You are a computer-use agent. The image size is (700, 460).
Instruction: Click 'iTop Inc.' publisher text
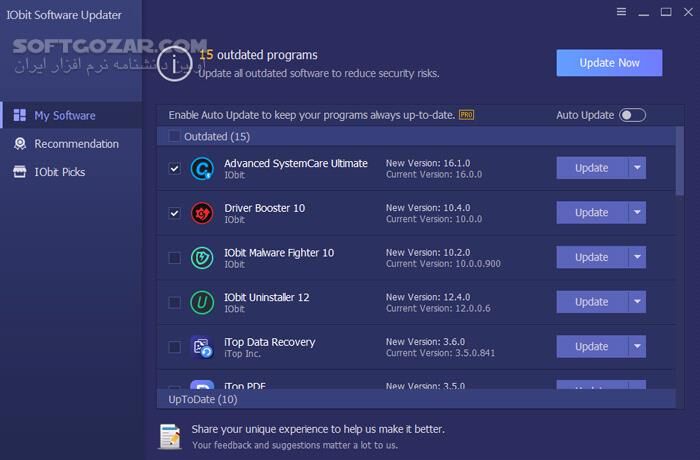point(242,354)
